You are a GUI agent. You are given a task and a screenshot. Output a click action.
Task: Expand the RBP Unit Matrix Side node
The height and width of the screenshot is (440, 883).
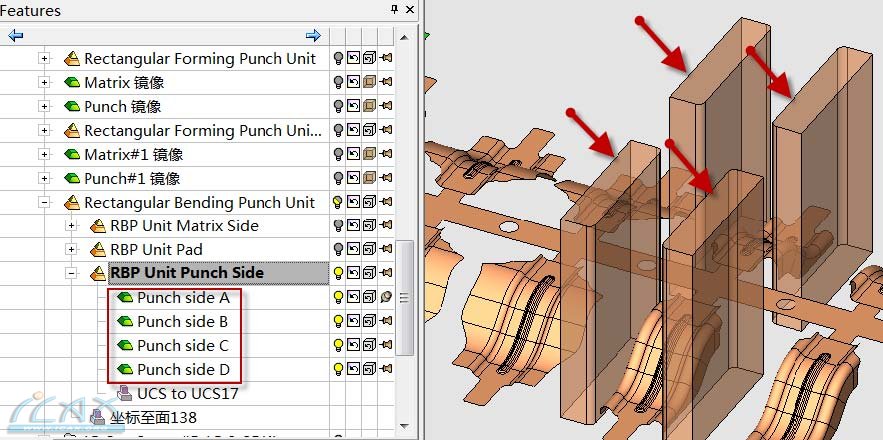[71, 226]
